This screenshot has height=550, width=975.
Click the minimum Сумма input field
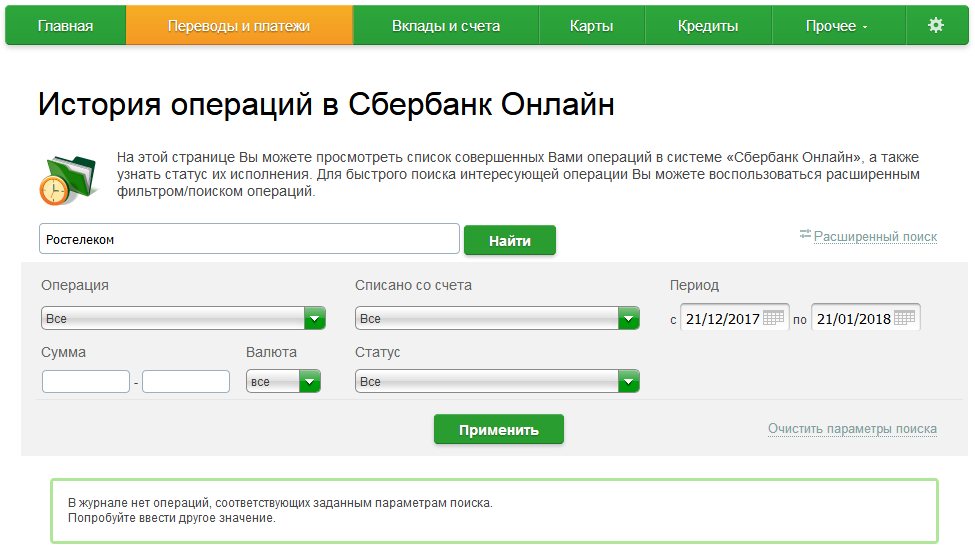(x=86, y=382)
